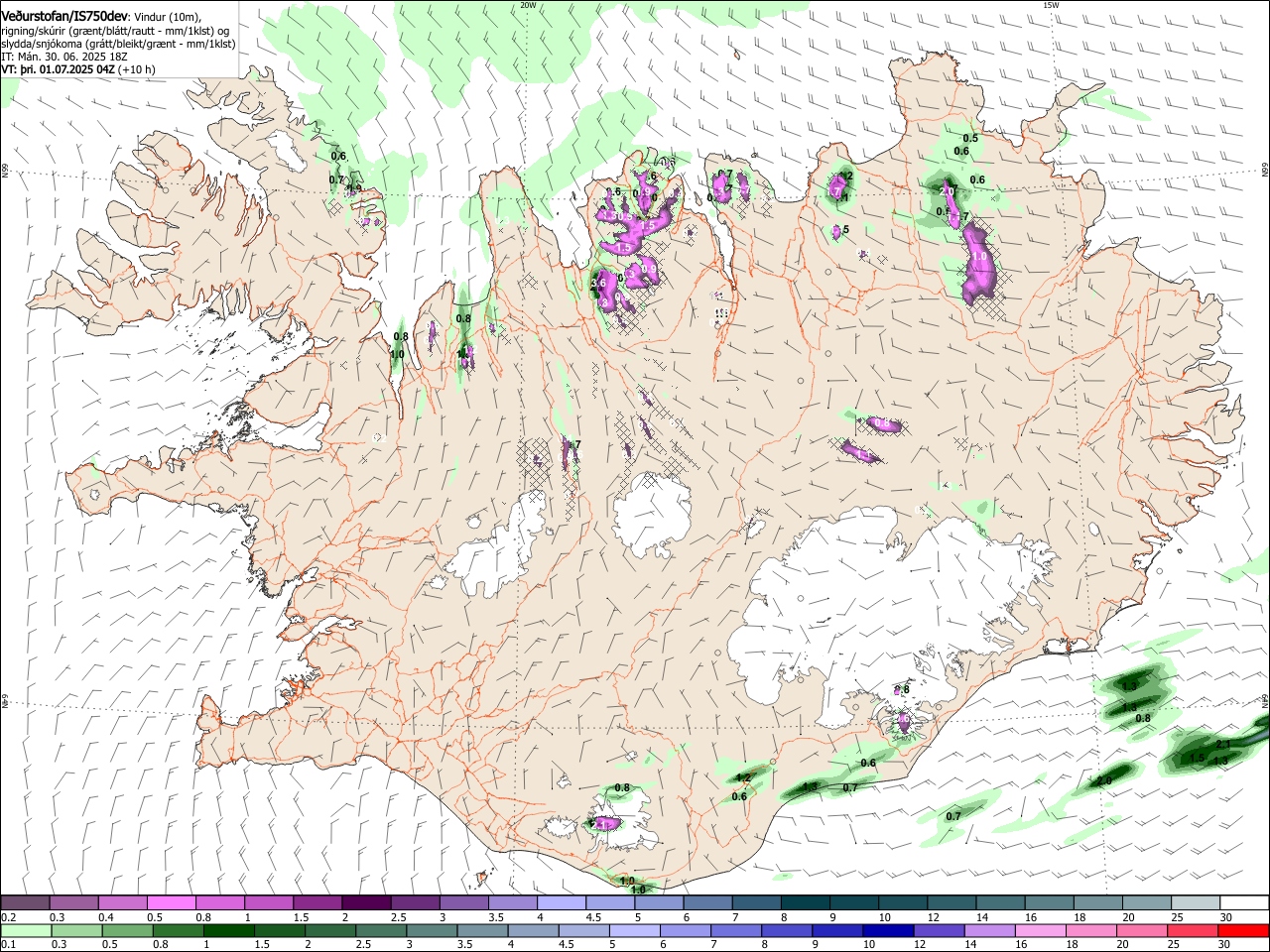
Task: Pick the white swatch at top legend row end
Action: pos(1243,902)
